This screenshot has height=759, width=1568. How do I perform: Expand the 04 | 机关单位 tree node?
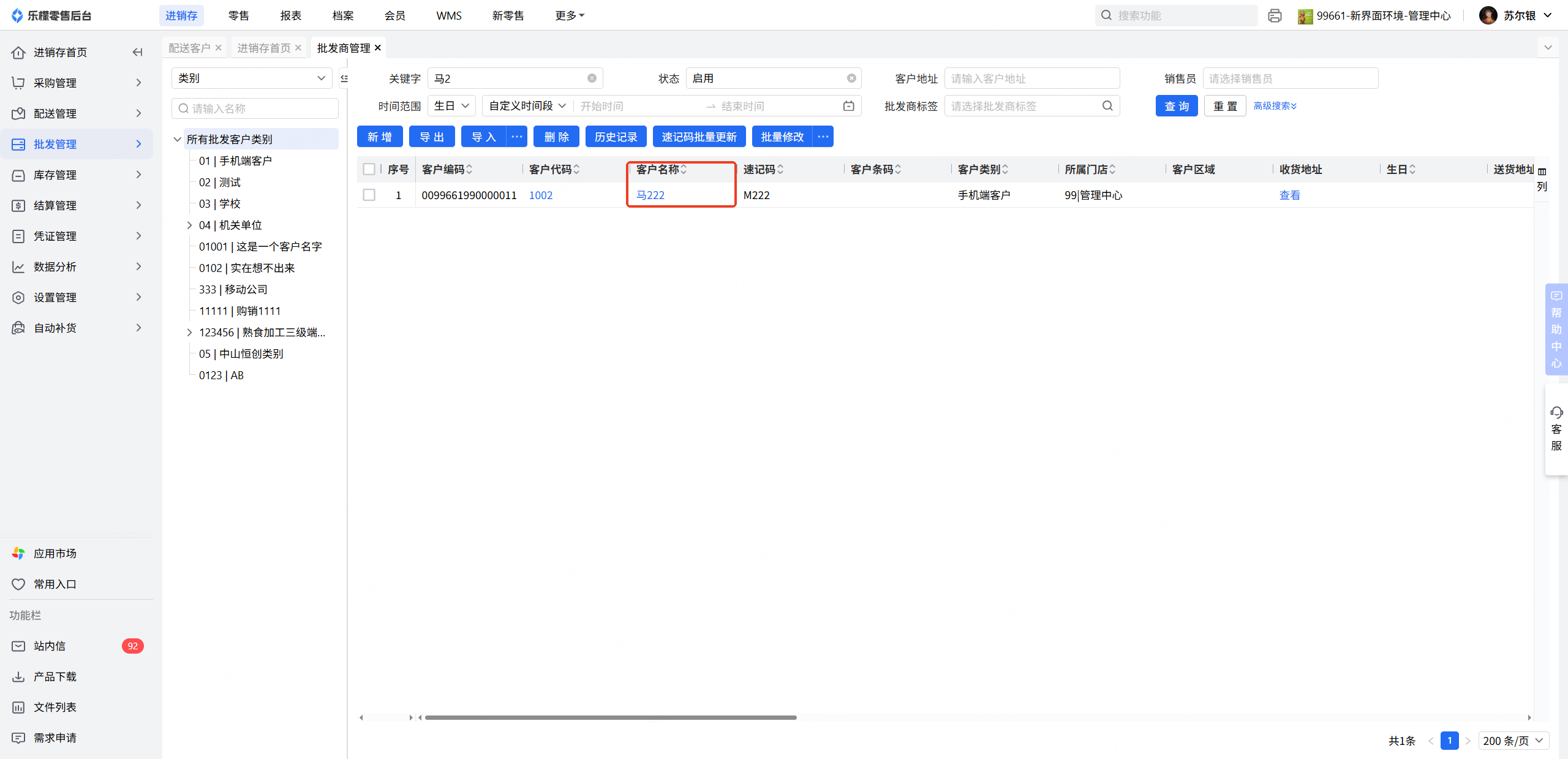189,225
